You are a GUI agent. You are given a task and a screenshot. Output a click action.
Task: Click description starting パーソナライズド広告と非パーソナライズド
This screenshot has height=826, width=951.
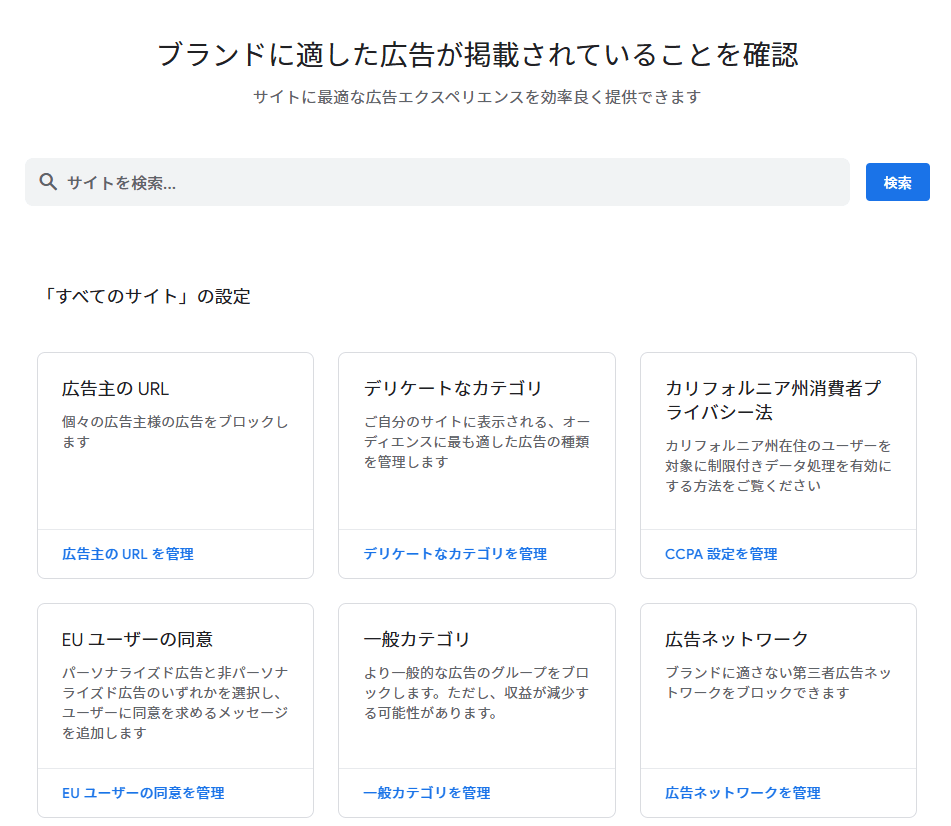[x=175, y=702]
